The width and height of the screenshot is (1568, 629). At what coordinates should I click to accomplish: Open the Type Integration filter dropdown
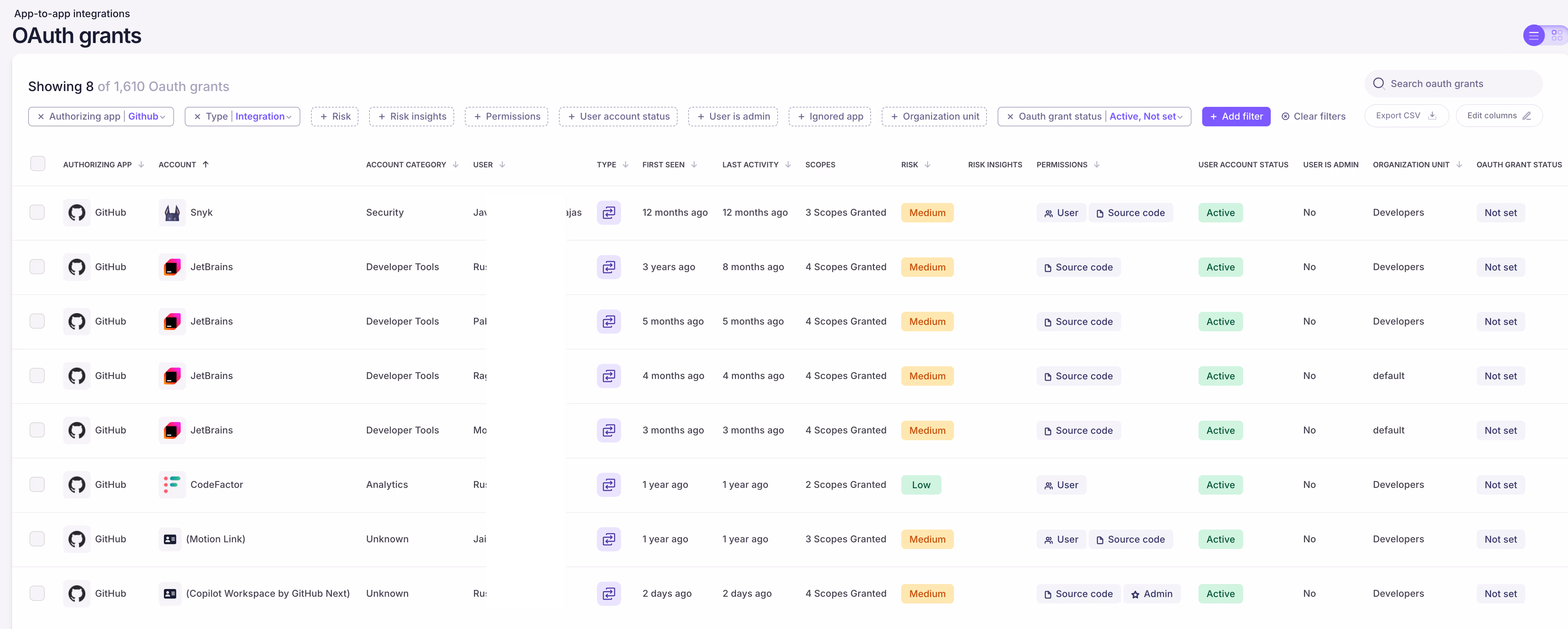[x=264, y=116]
